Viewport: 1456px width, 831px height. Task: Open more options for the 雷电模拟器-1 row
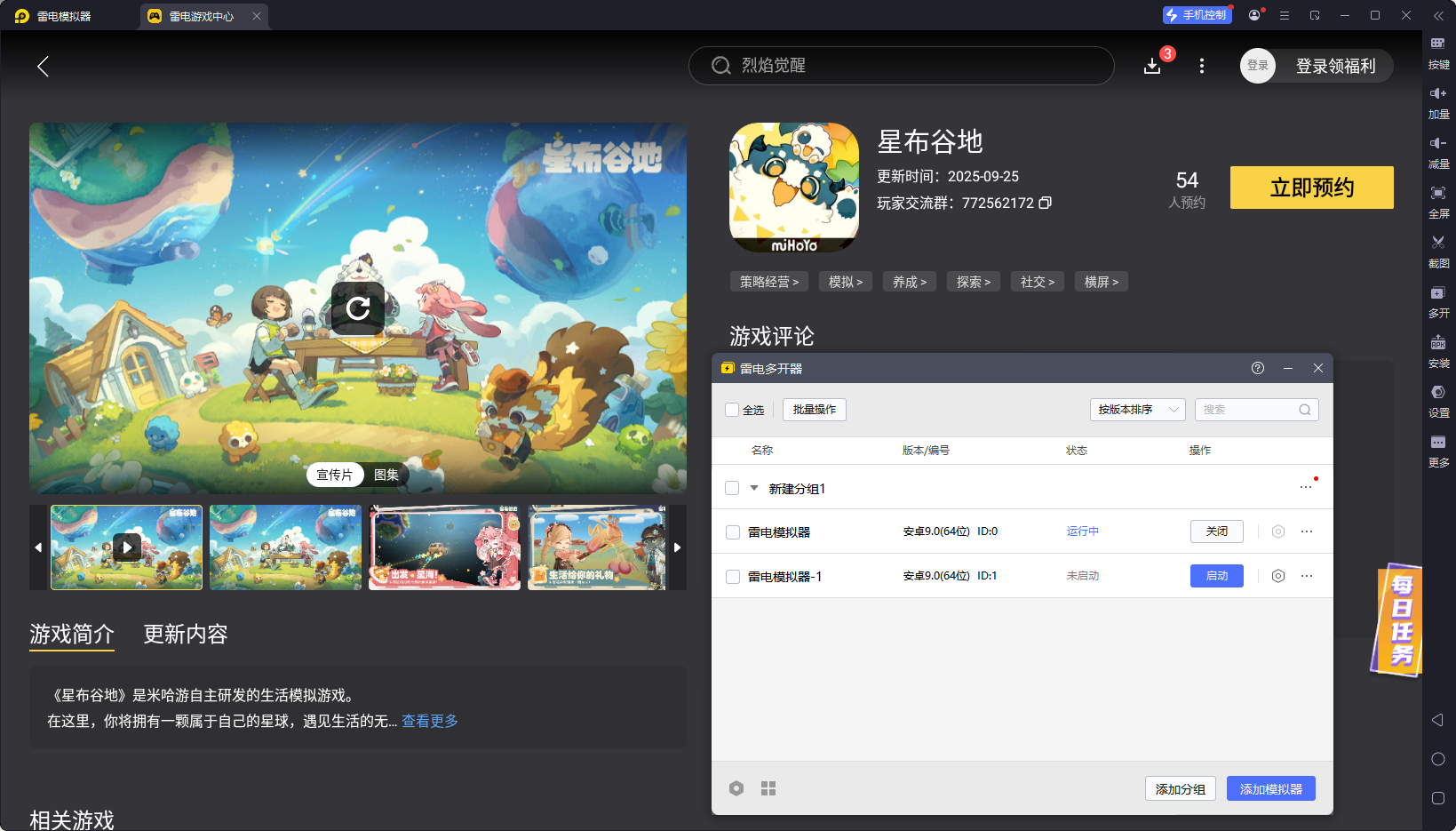click(x=1307, y=576)
